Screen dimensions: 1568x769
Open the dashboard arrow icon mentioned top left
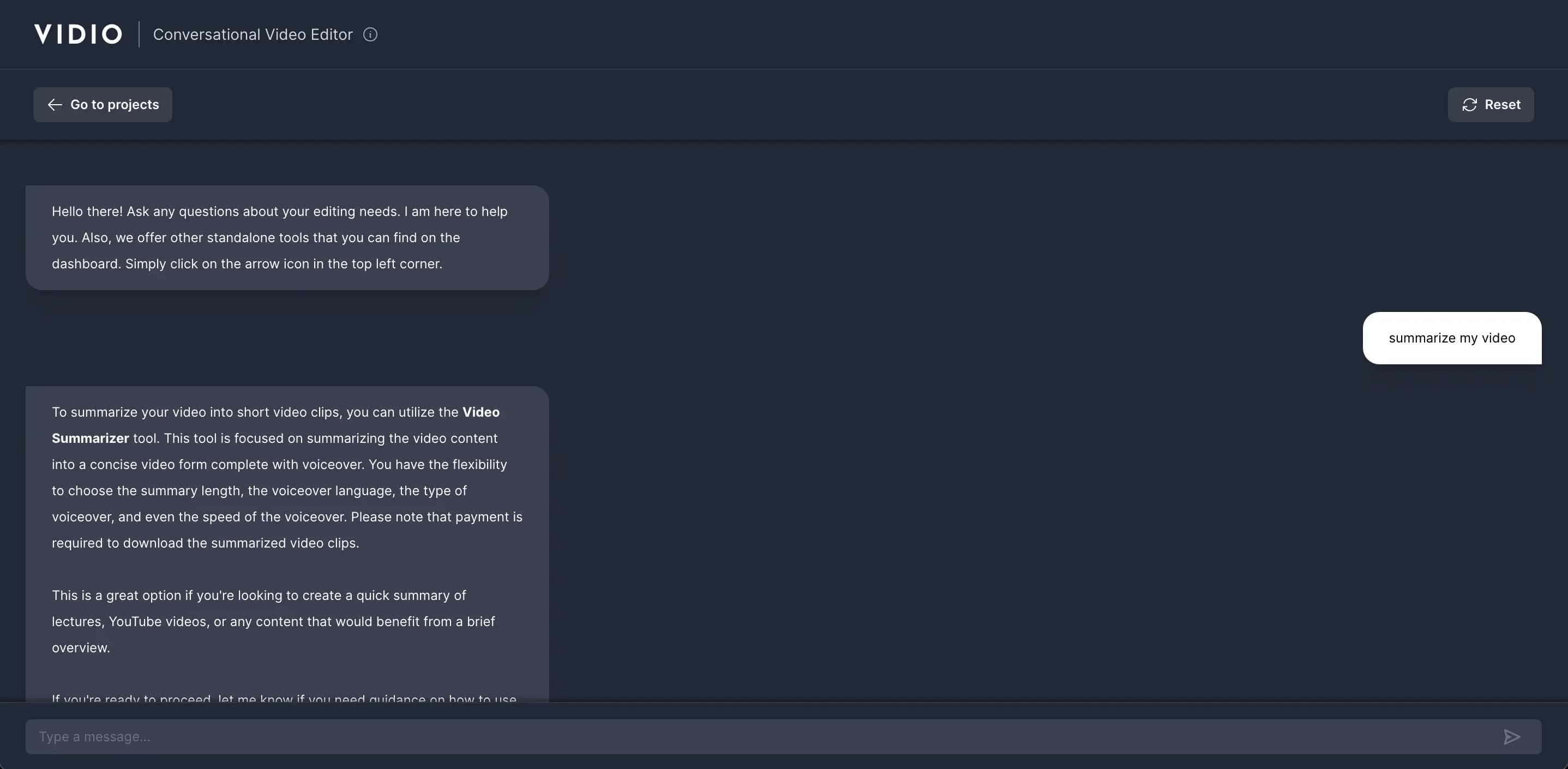coord(56,104)
